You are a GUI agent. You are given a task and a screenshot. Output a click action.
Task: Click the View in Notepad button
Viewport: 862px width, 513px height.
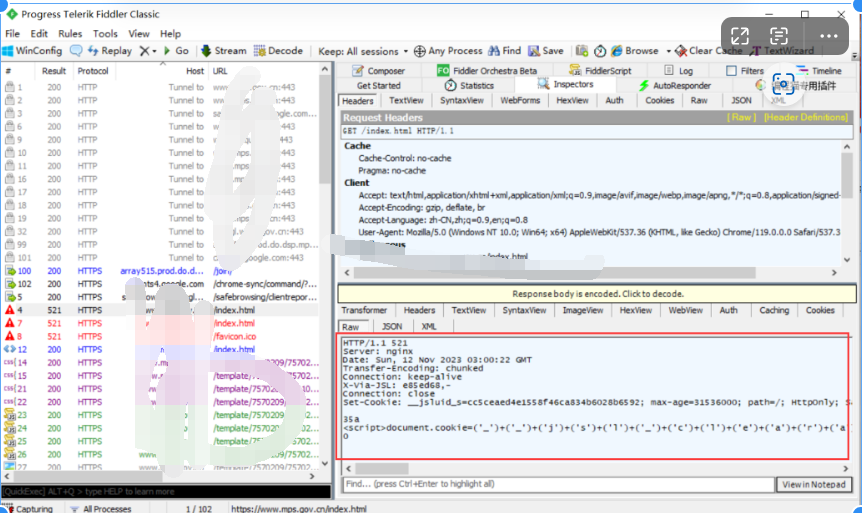pyautogui.click(x=814, y=484)
